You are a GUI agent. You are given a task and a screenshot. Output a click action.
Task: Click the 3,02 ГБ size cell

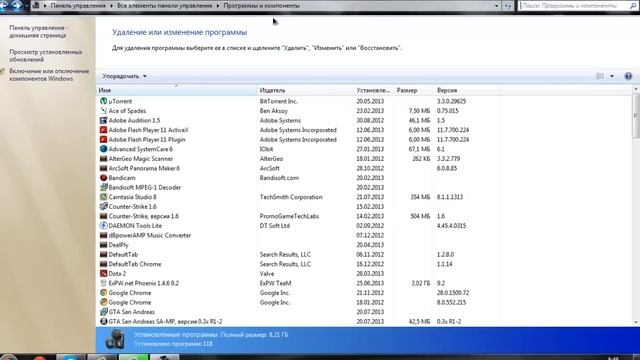420,283
